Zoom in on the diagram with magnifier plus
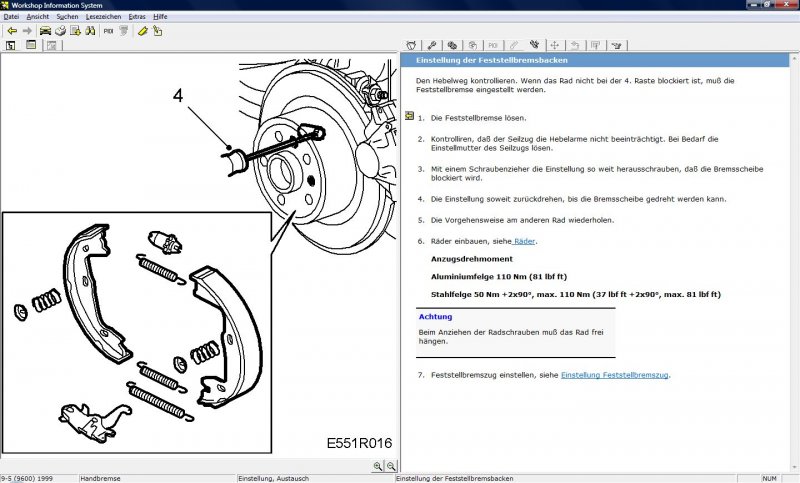The height and width of the screenshot is (483, 800). pyautogui.click(x=378, y=466)
